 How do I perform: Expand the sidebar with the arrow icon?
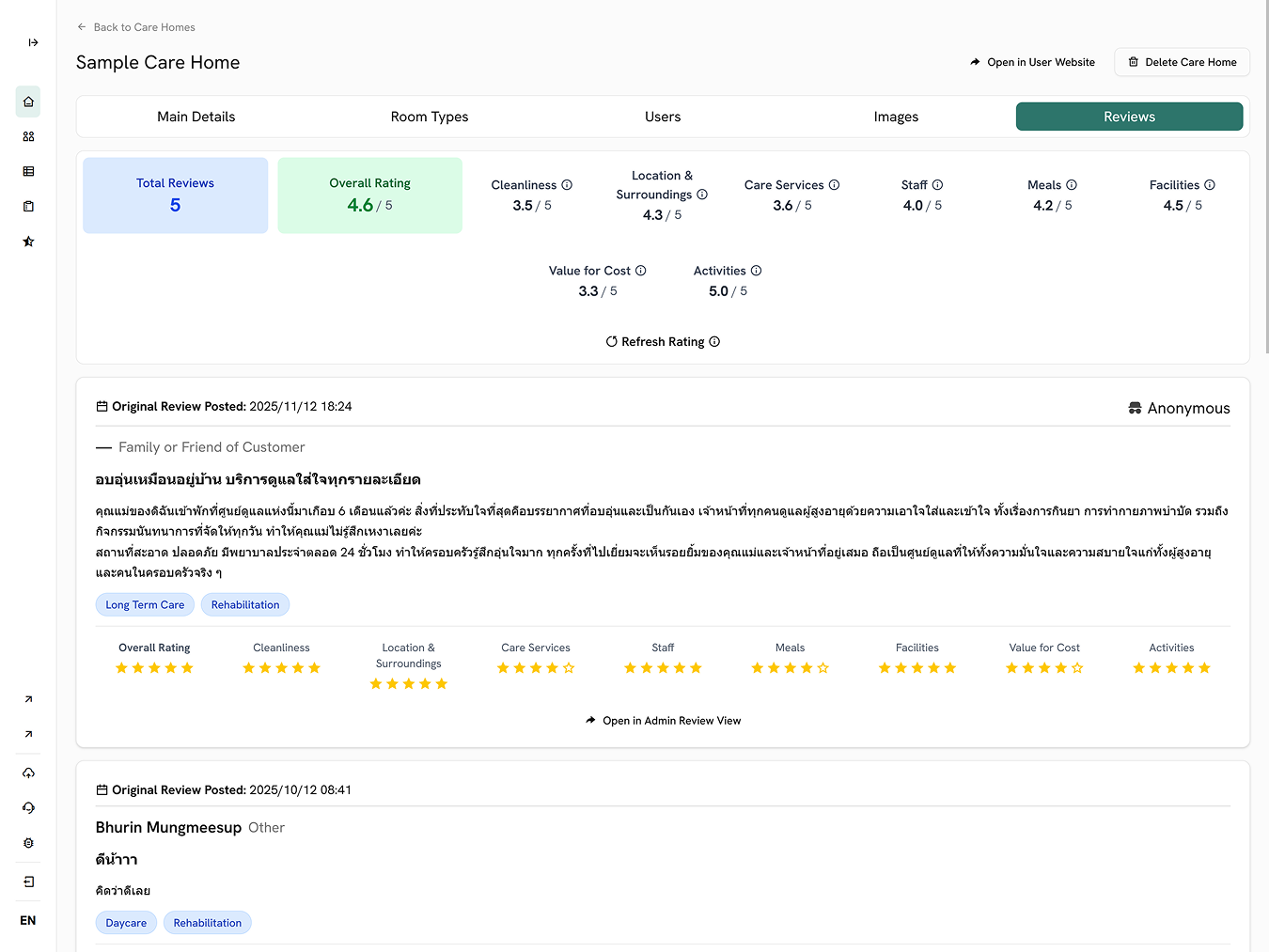click(33, 42)
